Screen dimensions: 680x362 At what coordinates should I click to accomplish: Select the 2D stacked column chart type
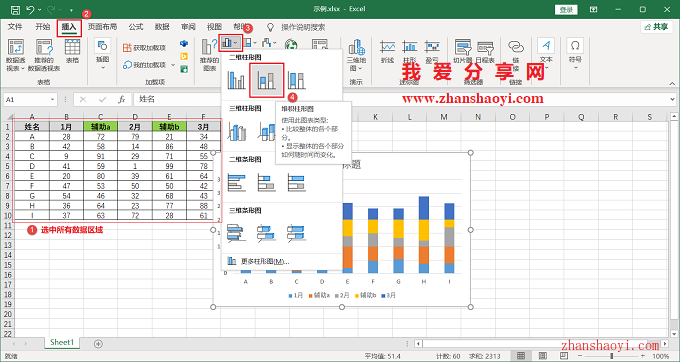click(266, 81)
